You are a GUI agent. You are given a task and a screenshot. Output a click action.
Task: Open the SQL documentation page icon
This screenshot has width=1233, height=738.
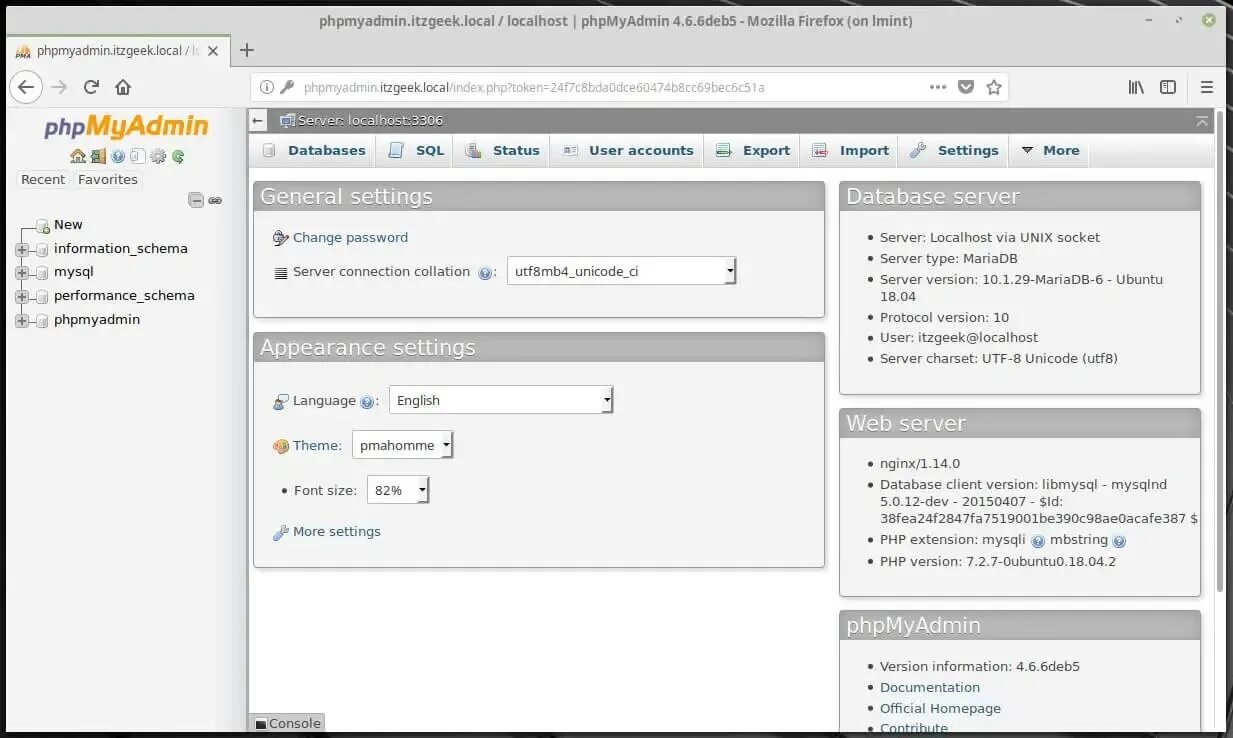[137, 156]
